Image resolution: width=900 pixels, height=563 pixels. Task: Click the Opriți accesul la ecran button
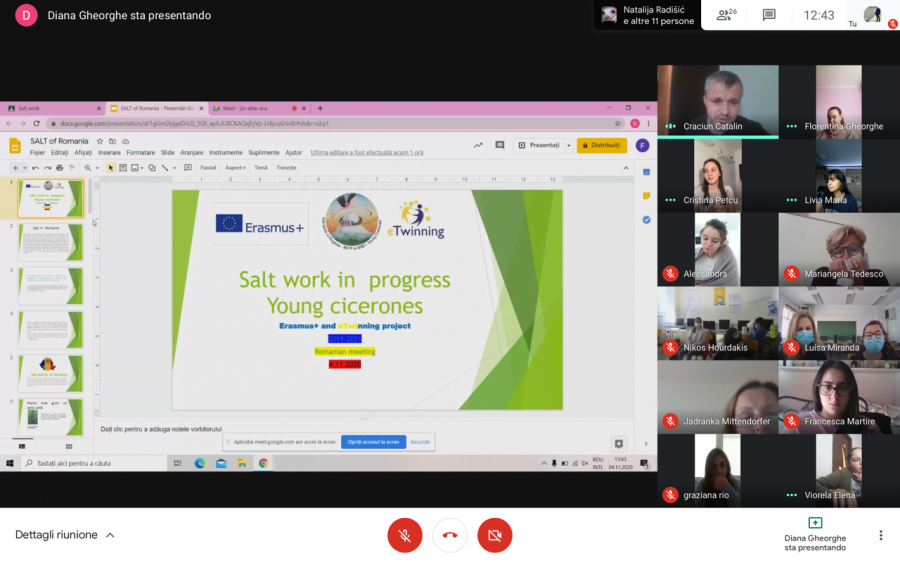(x=373, y=442)
